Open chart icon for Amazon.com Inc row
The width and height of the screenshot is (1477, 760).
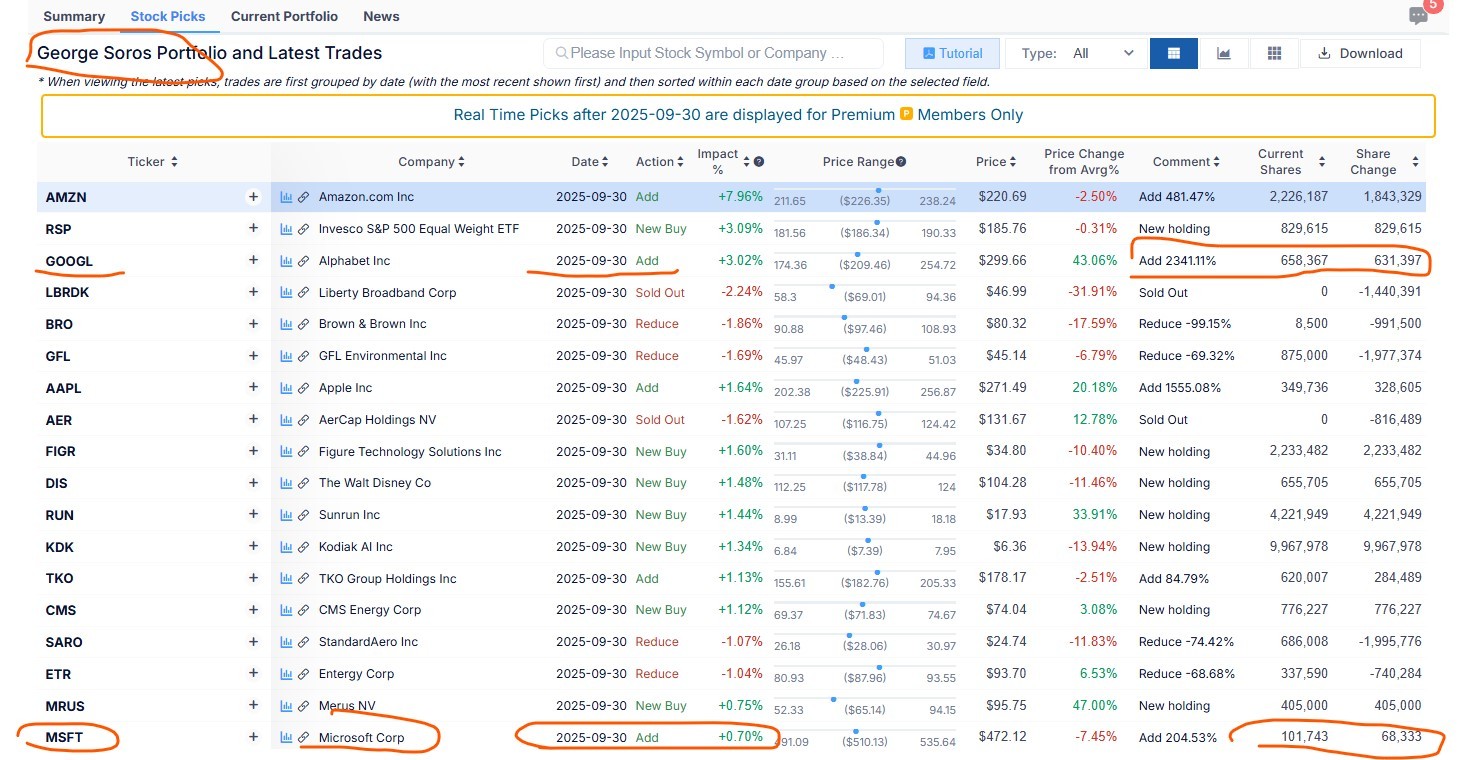[286, 197]
